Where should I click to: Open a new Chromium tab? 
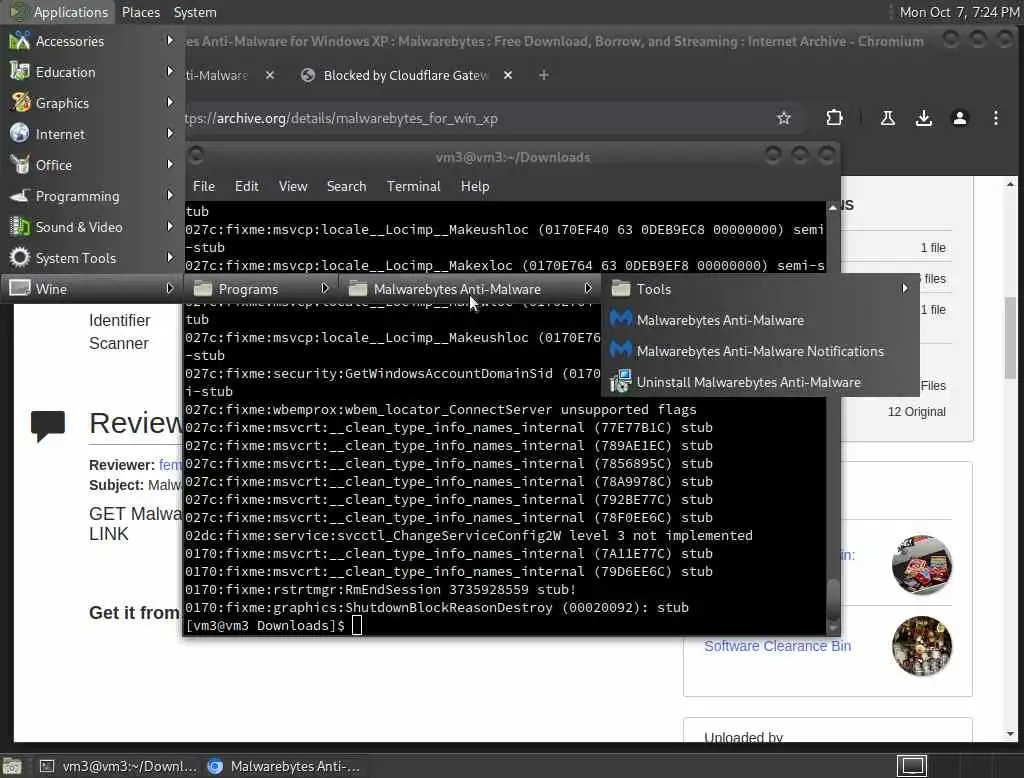543,75
